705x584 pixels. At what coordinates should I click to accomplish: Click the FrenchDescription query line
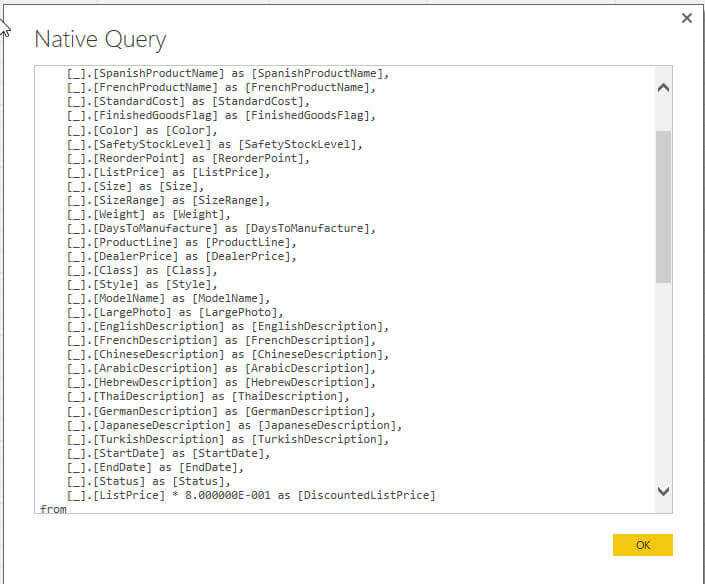tap(221, 340)
